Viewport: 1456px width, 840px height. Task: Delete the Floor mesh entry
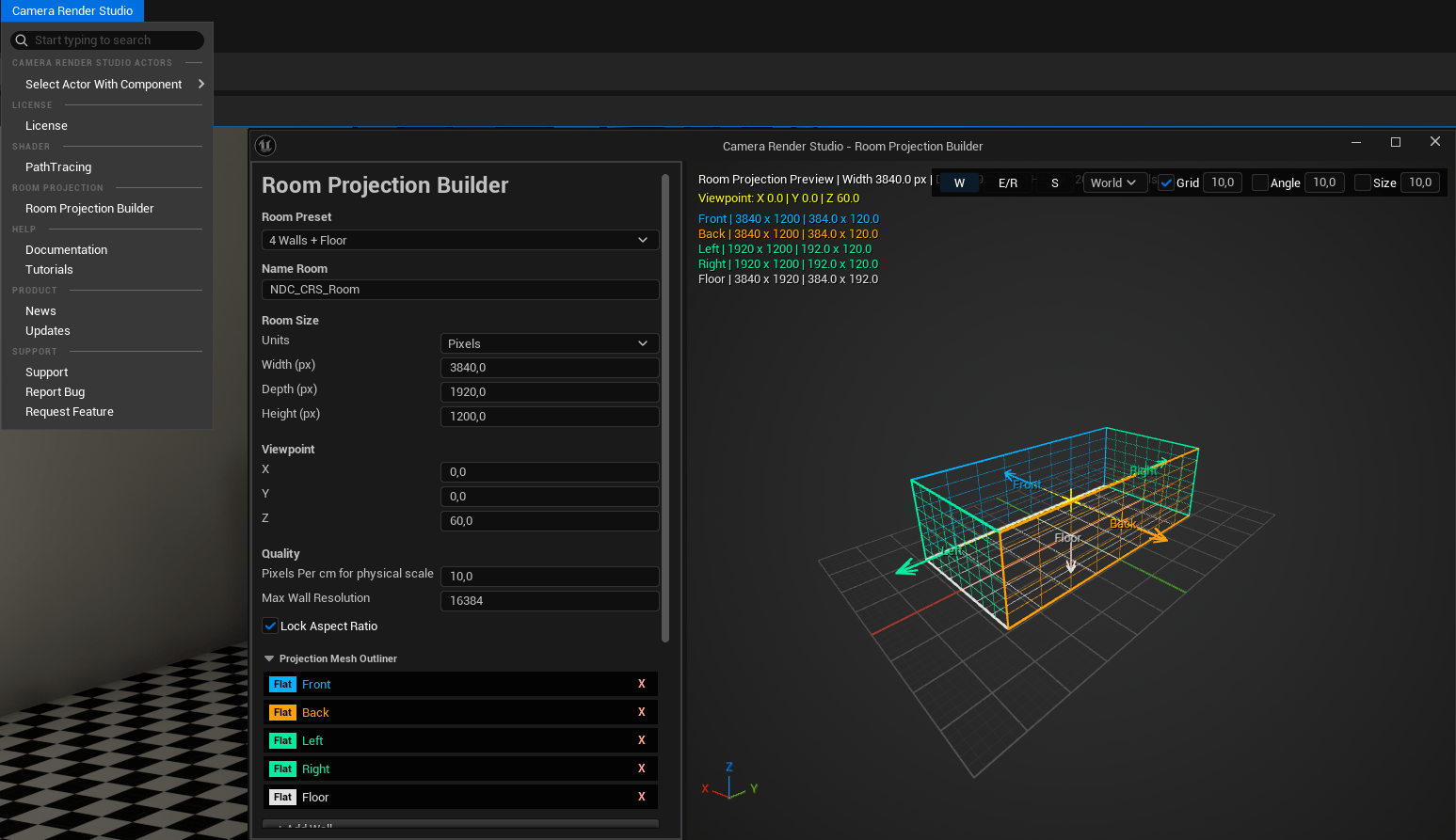pos(642,797)
